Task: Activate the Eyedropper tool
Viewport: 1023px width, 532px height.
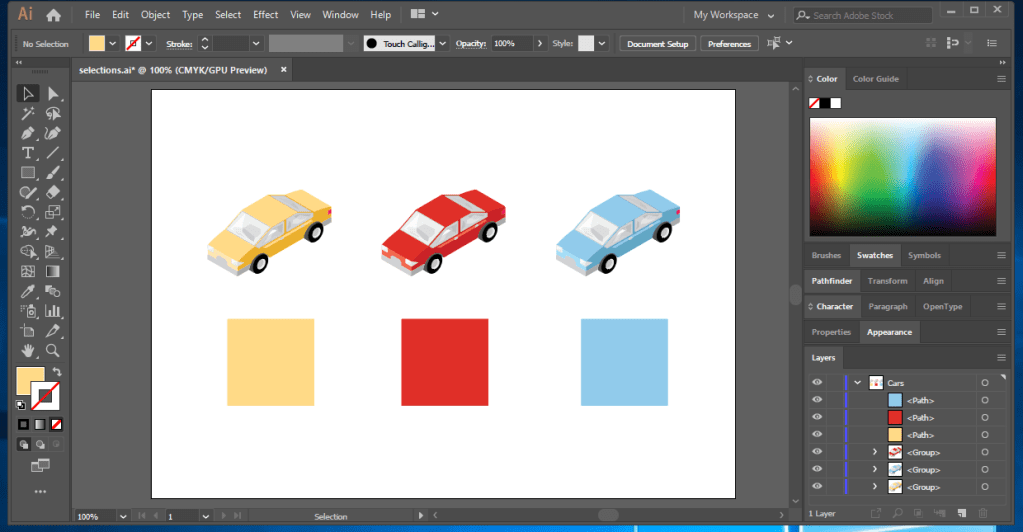Action: [28, 292]
